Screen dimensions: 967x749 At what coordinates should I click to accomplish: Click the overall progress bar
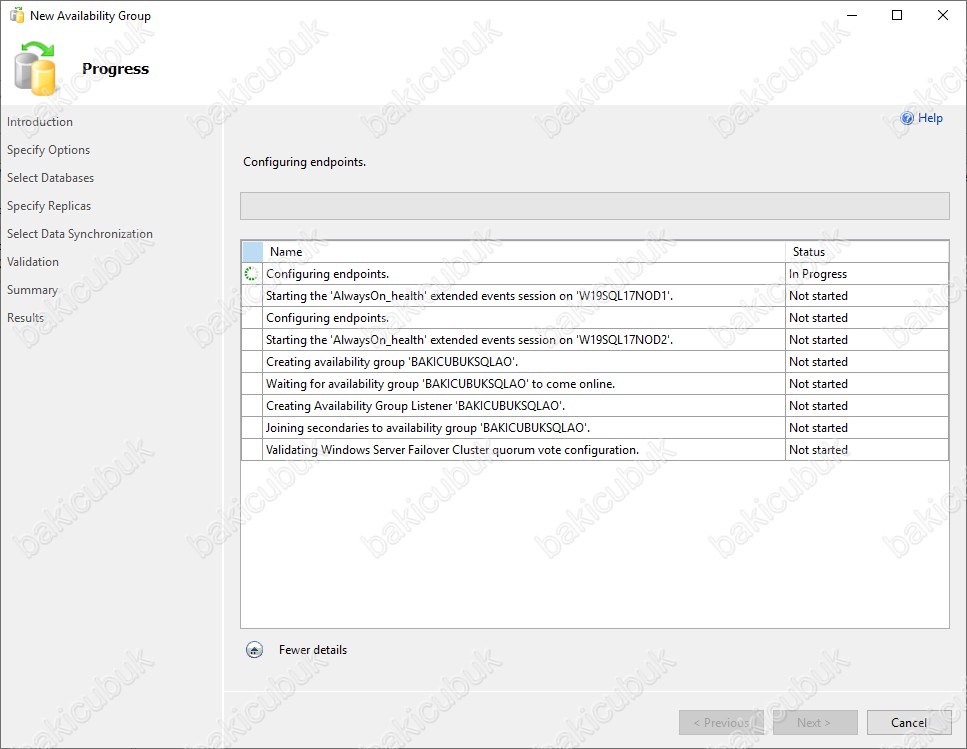594,206
